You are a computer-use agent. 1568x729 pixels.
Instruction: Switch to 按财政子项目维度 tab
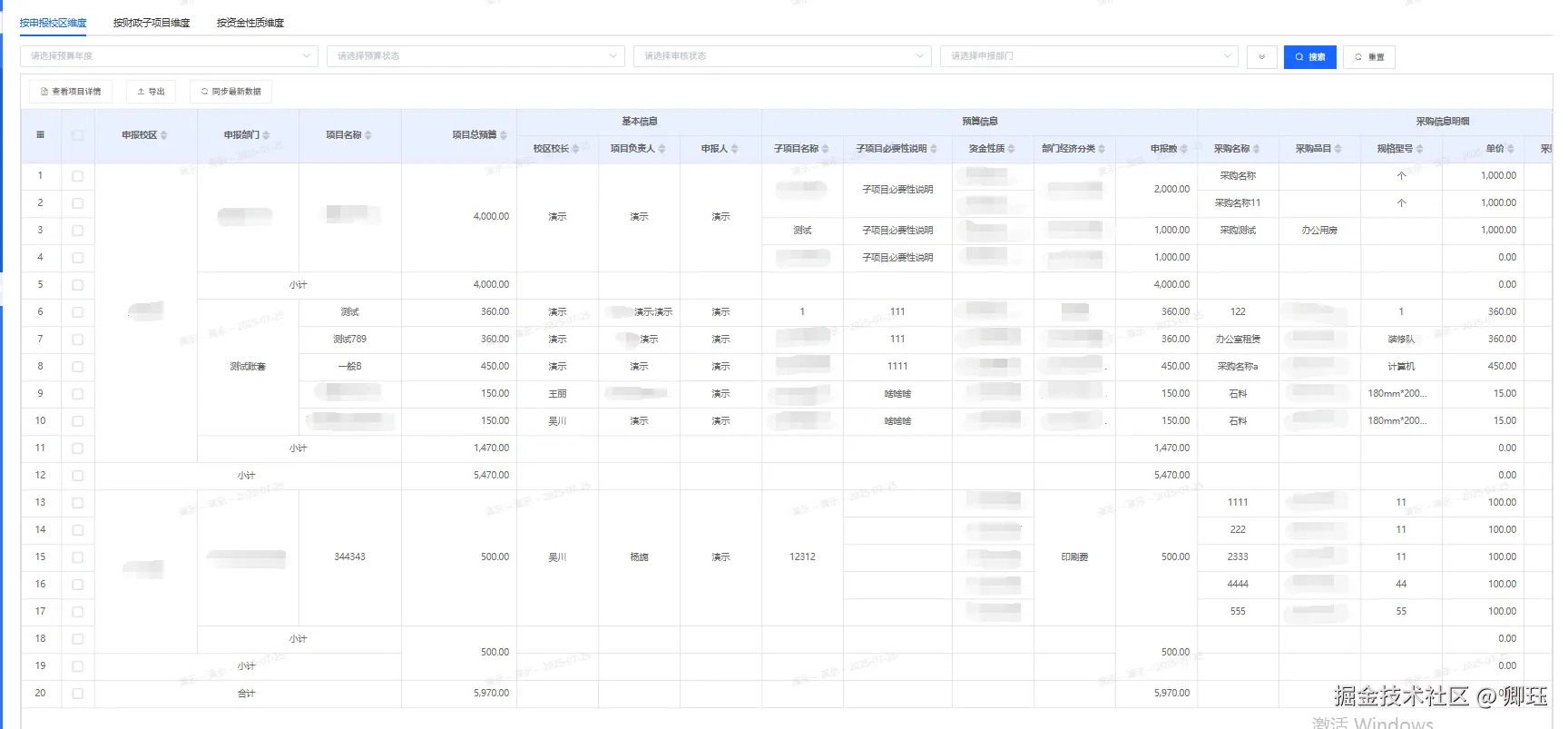(x=152, y=23)
